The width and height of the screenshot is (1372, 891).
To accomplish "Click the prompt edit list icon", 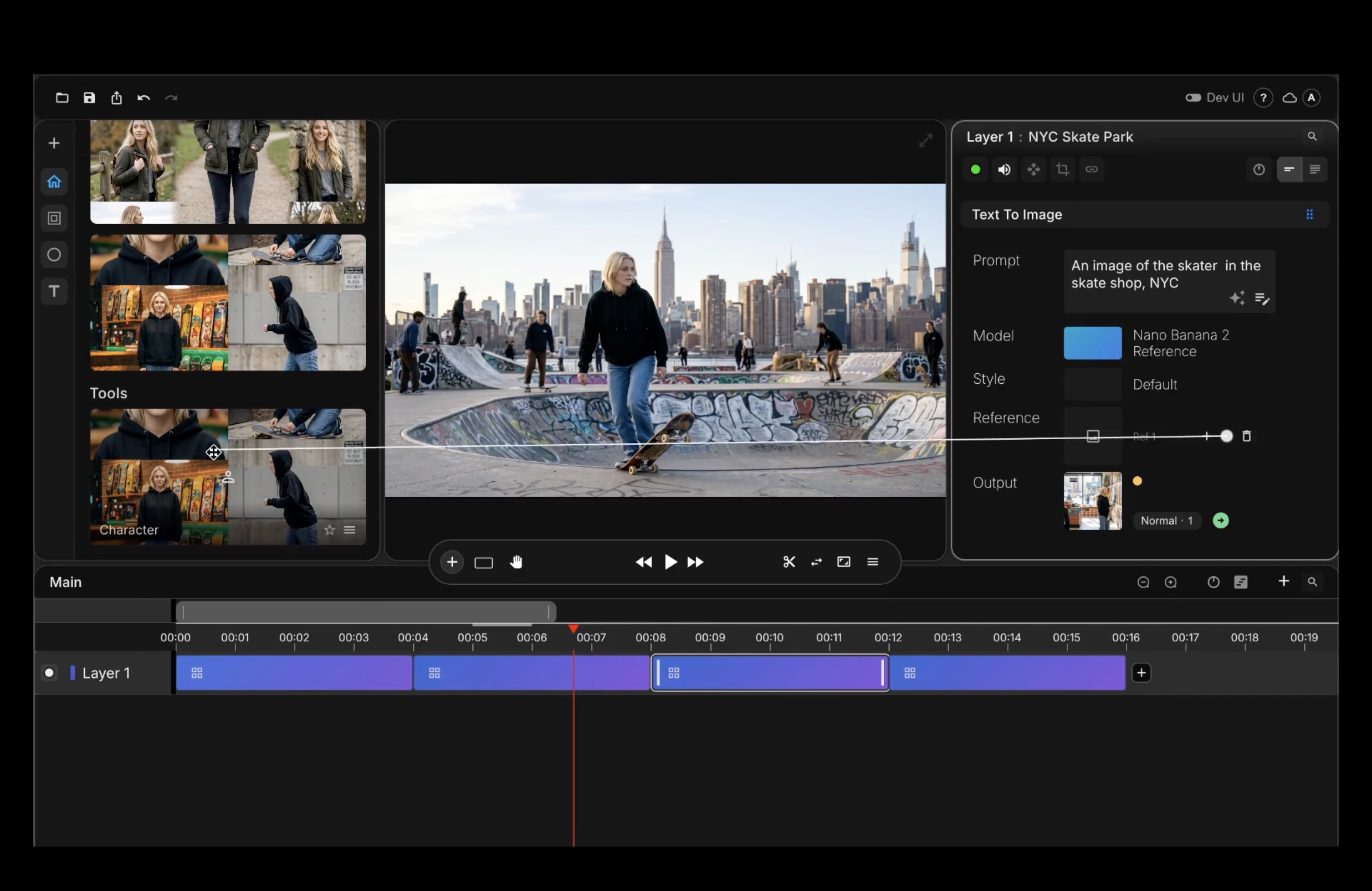I will point(1262,299).
